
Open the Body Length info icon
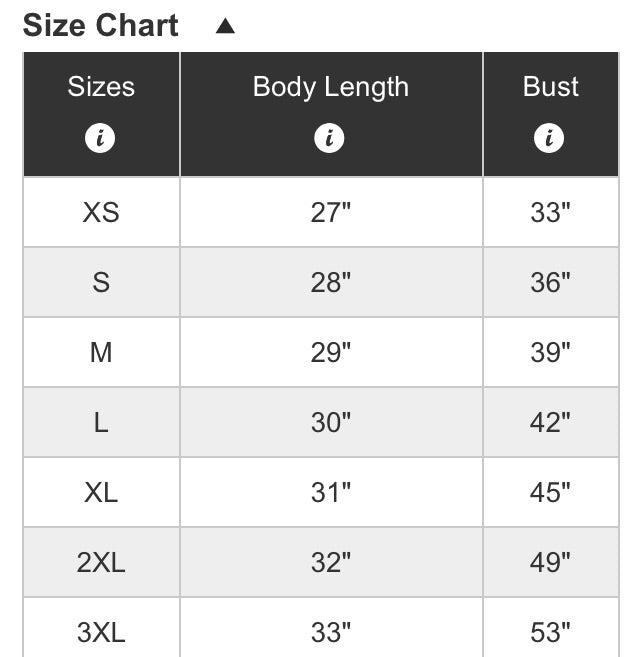(x=329, y=138)
